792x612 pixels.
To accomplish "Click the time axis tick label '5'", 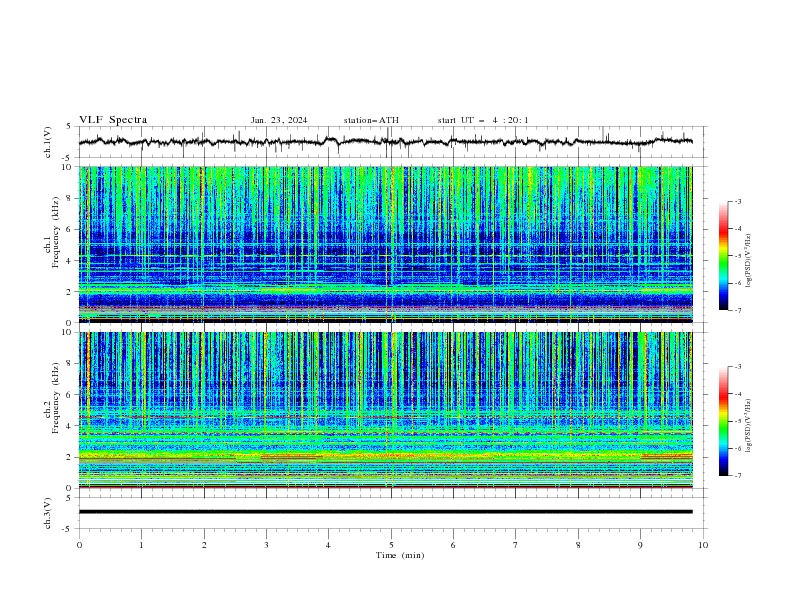I will point(391,545).
